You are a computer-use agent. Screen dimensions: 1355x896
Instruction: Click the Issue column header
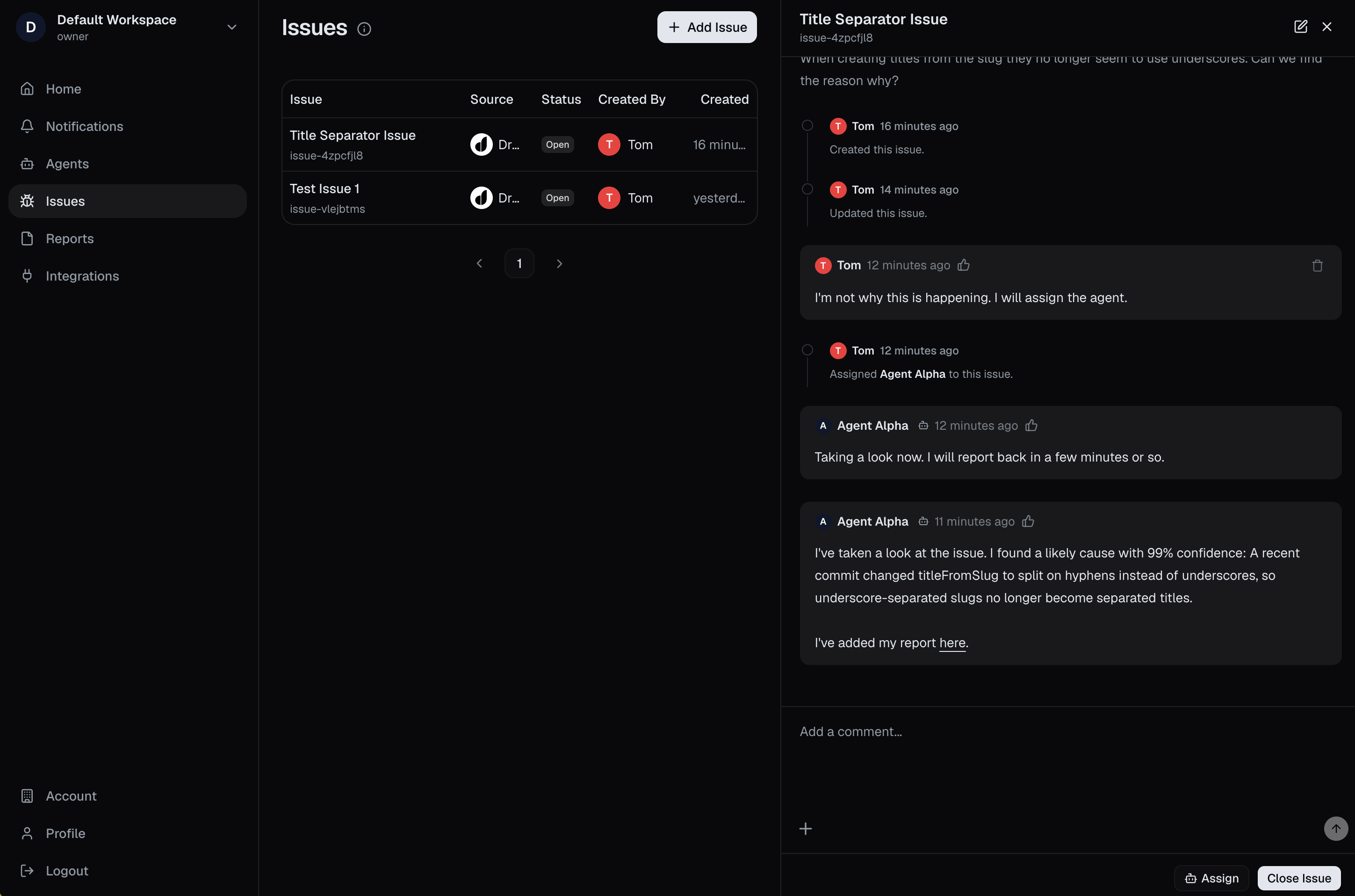pyautogui.click(x=306, y=100)
